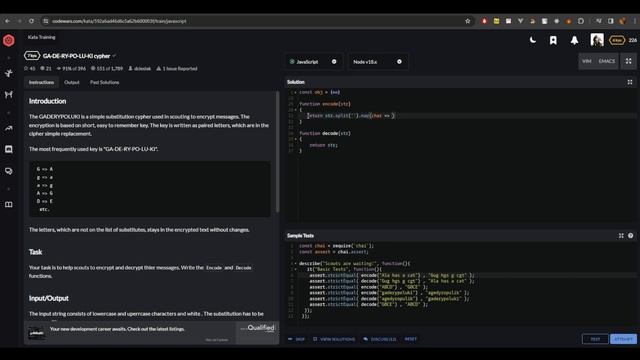Open notifications bell icon
The width and height of the screenshot is (640, 360).
point(574,40)
